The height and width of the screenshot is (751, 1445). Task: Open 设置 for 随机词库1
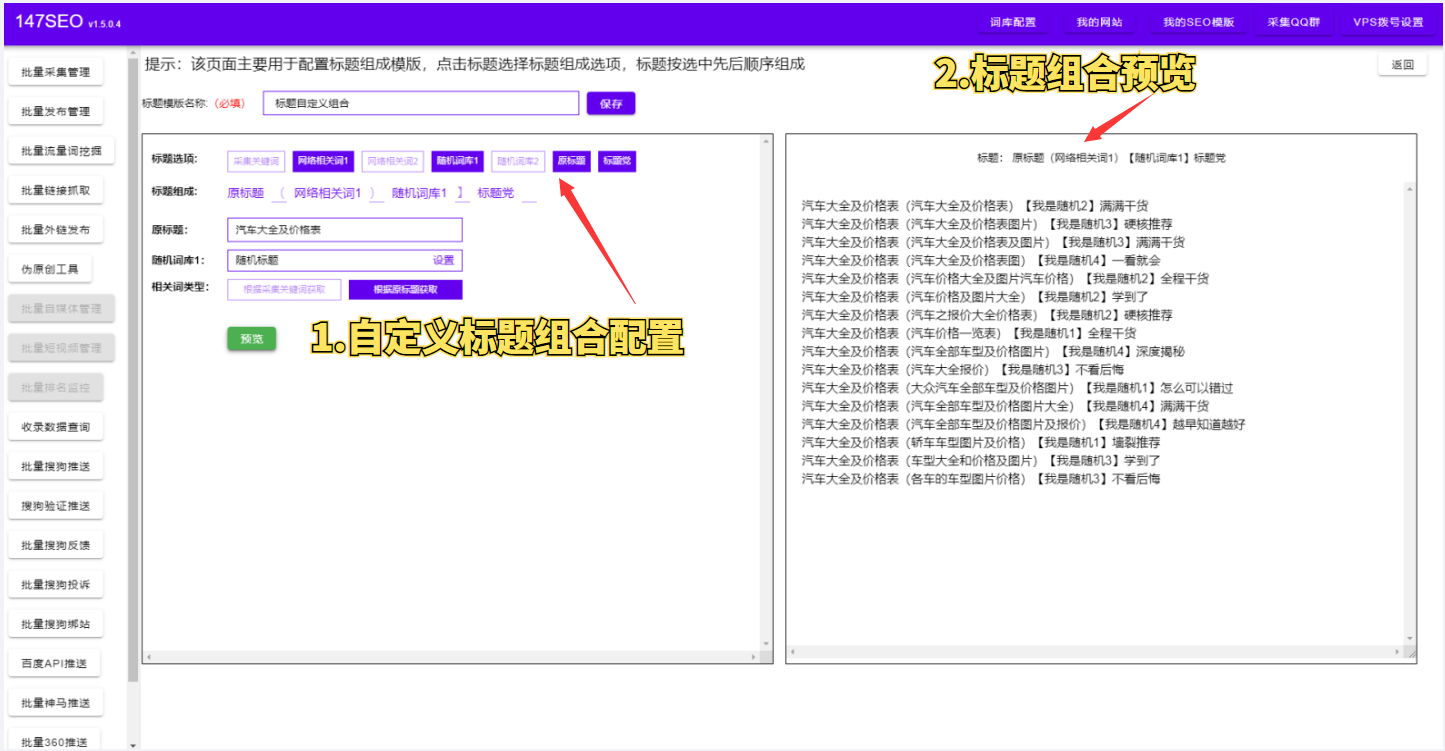pos(443,260)
